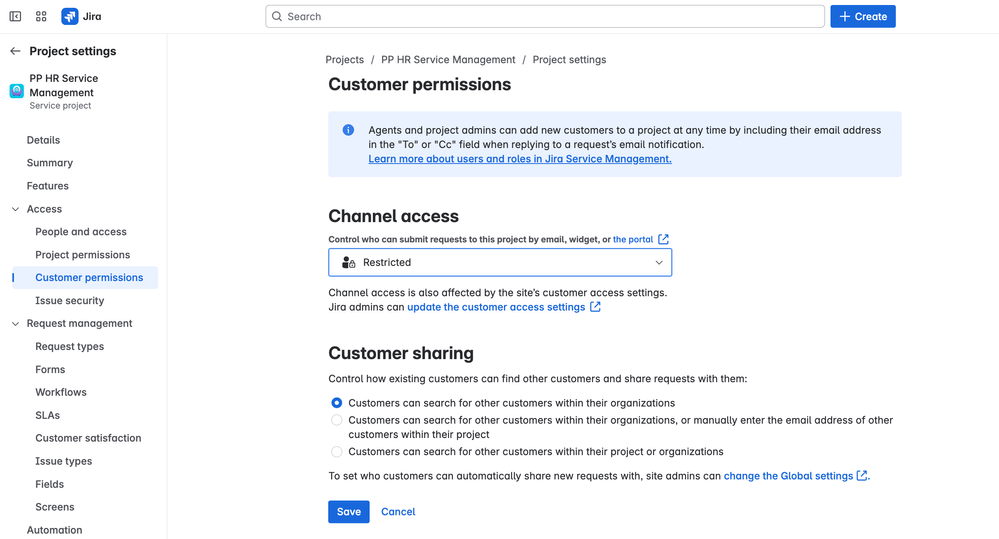
Task: Click the Search input field
Action: click(545, 16)
